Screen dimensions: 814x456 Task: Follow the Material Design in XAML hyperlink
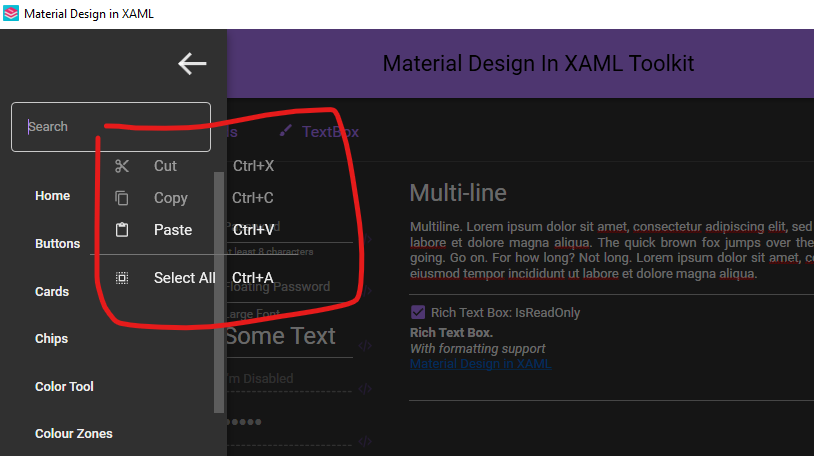tap(481, 364)
